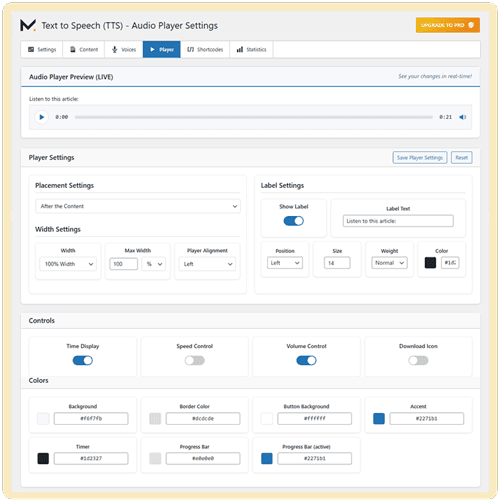Open the 100% Width dropdown
This screenshot has height=501, width=501.
68,264
